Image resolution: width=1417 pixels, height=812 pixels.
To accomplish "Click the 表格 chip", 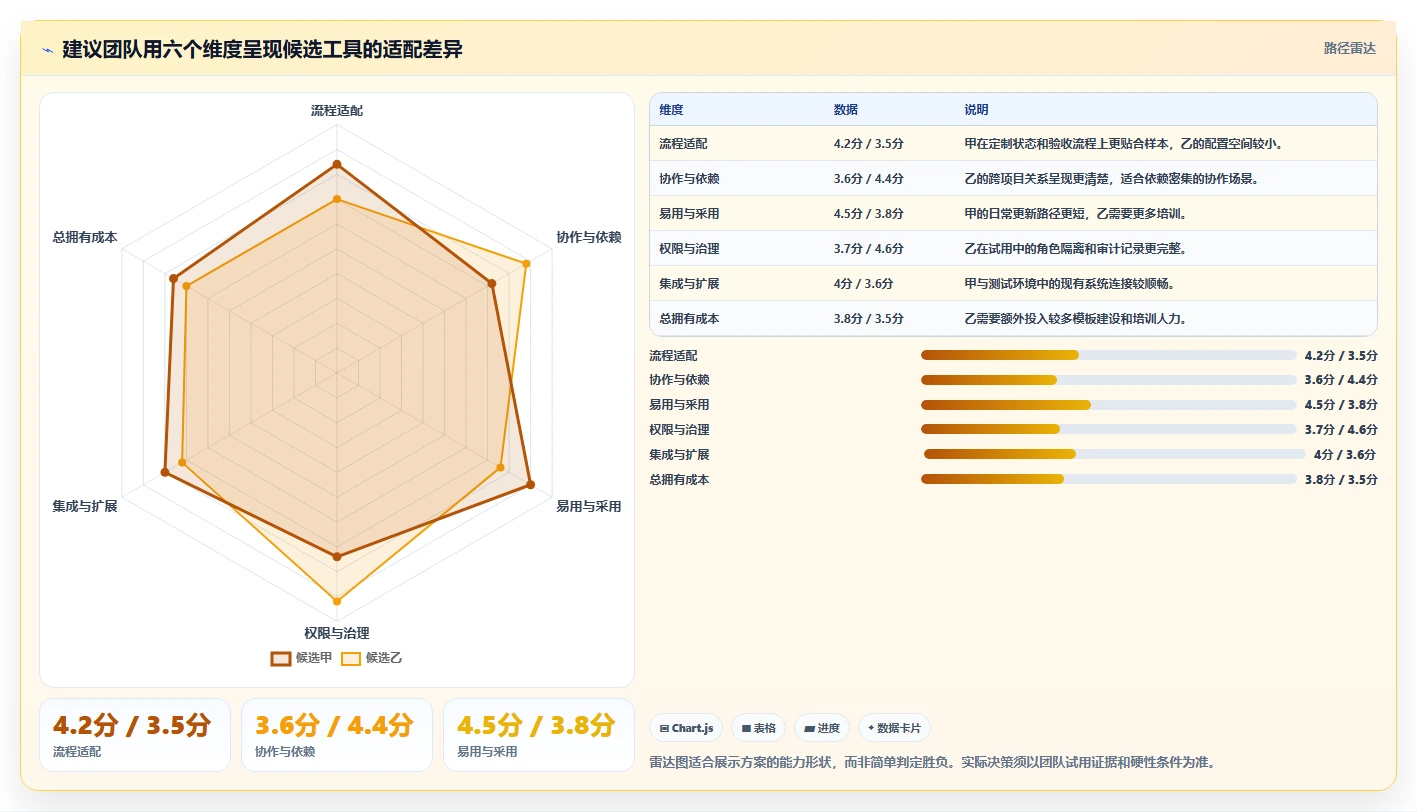I will point(759,728).
